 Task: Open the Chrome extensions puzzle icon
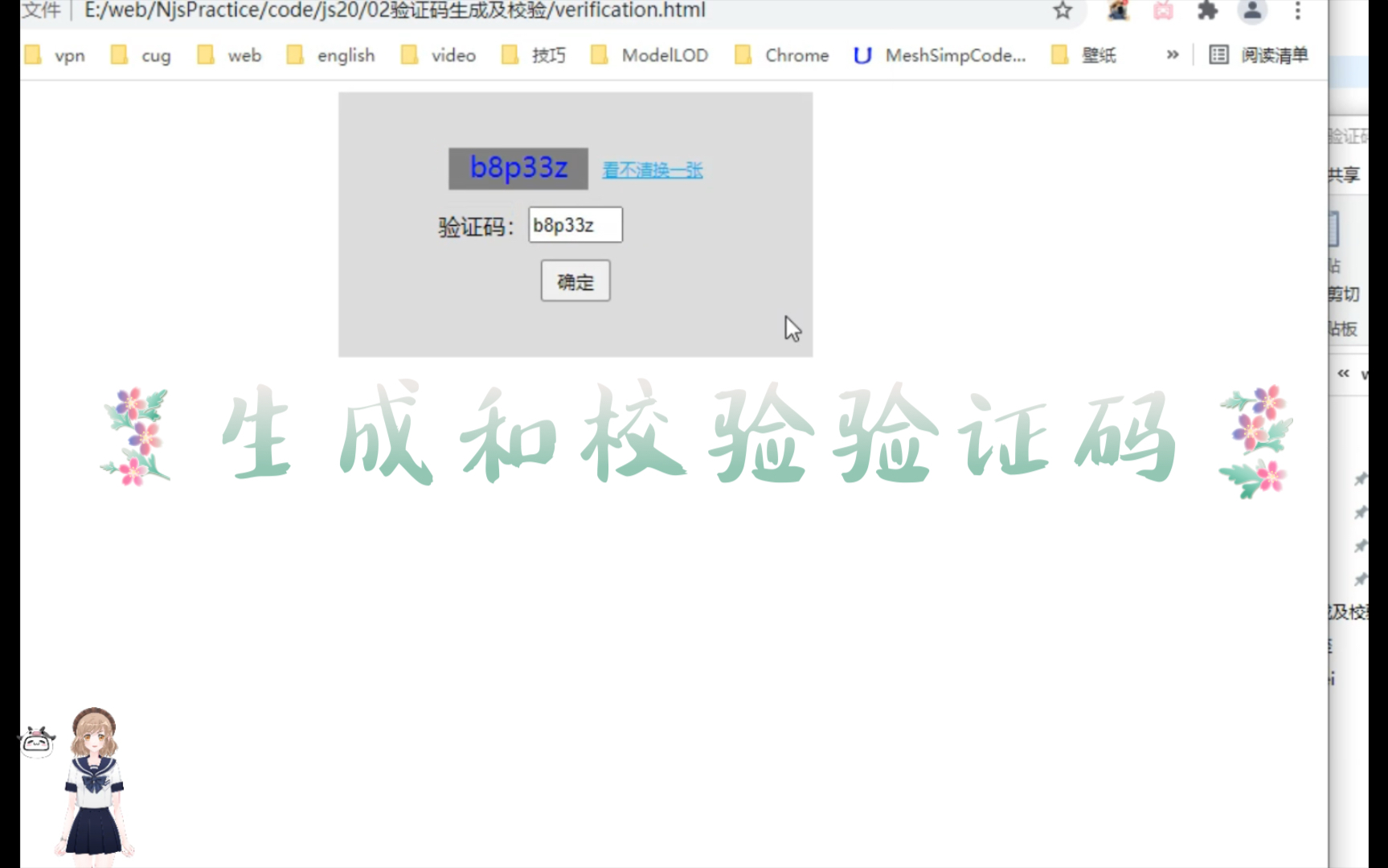tap(1207, 11)
